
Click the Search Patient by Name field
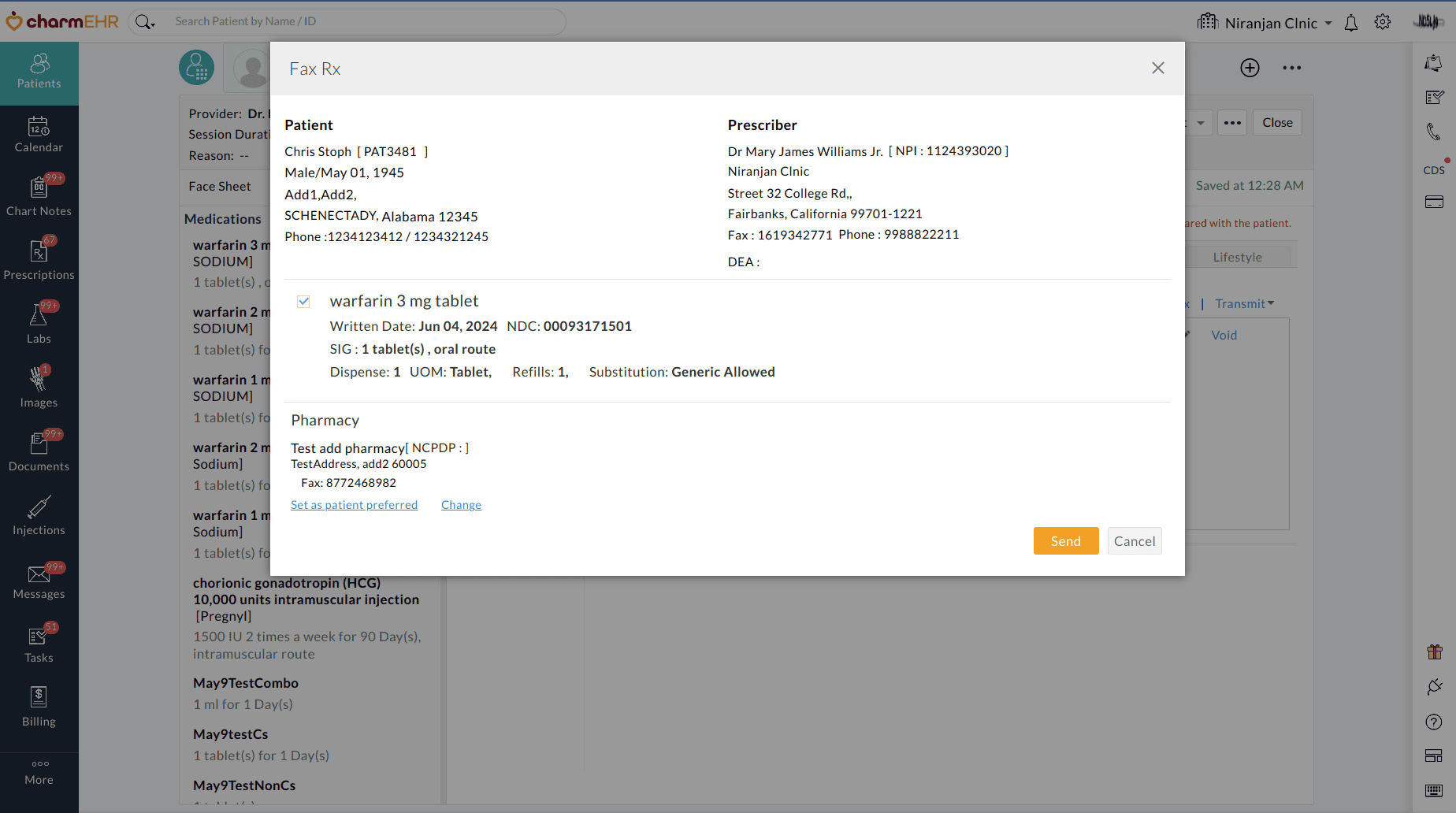pyautogui.click(x=362, y=21)
